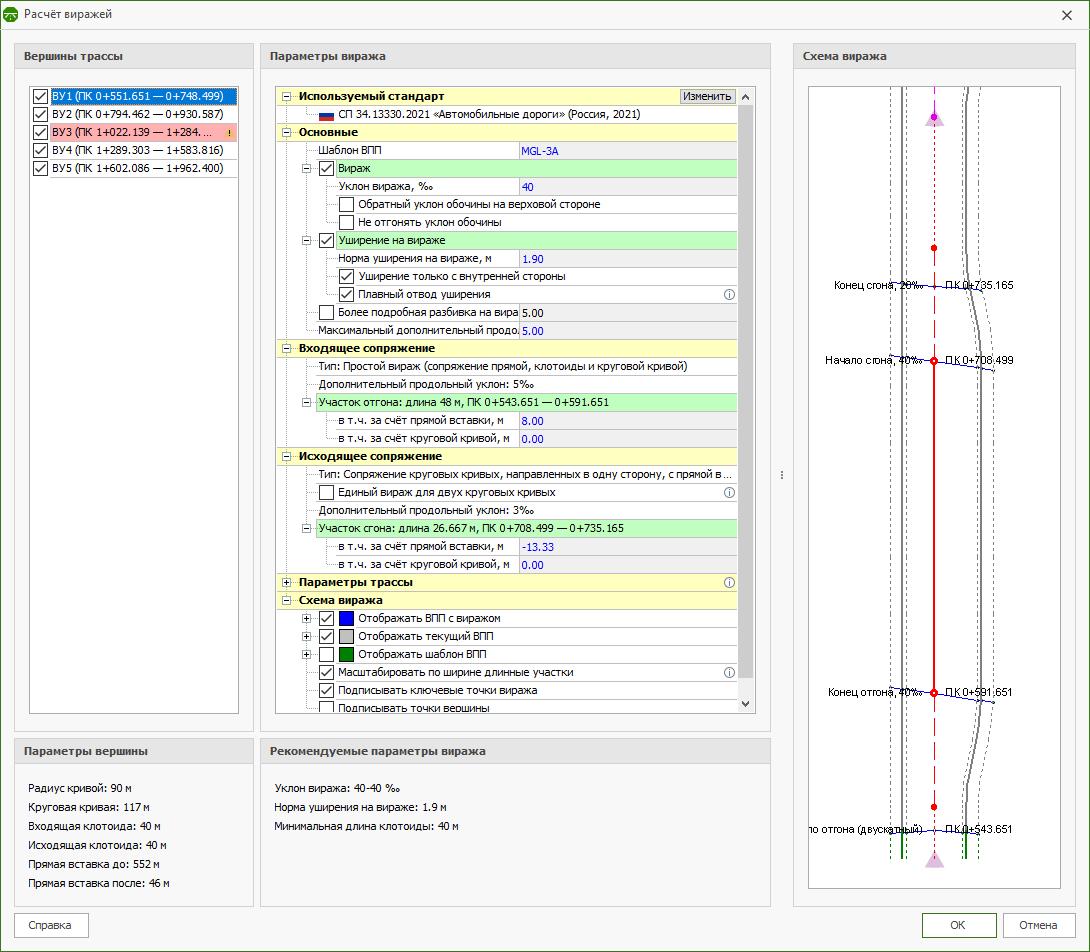Viewport: 1090px width, 952px height.
Task: Collapse the Входящее сопряжение section
Action: (x=287, y=349)
